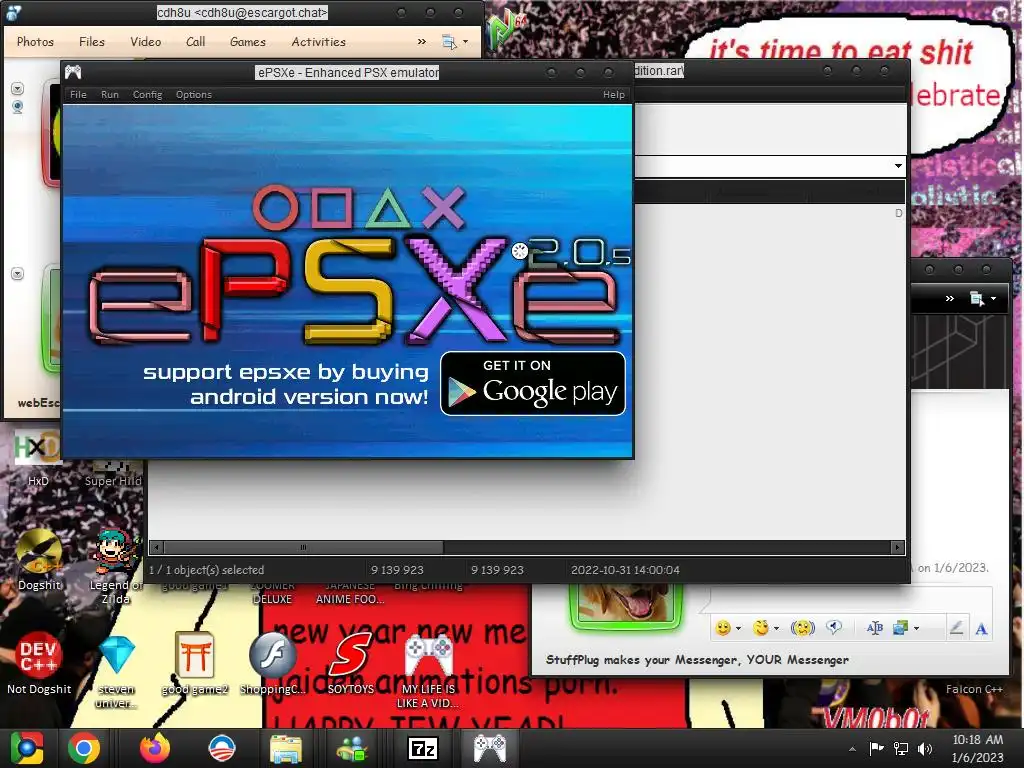1024x768 pixels.
Task: Select the N64 emulator desktop icon
Action: pos(507,31)
